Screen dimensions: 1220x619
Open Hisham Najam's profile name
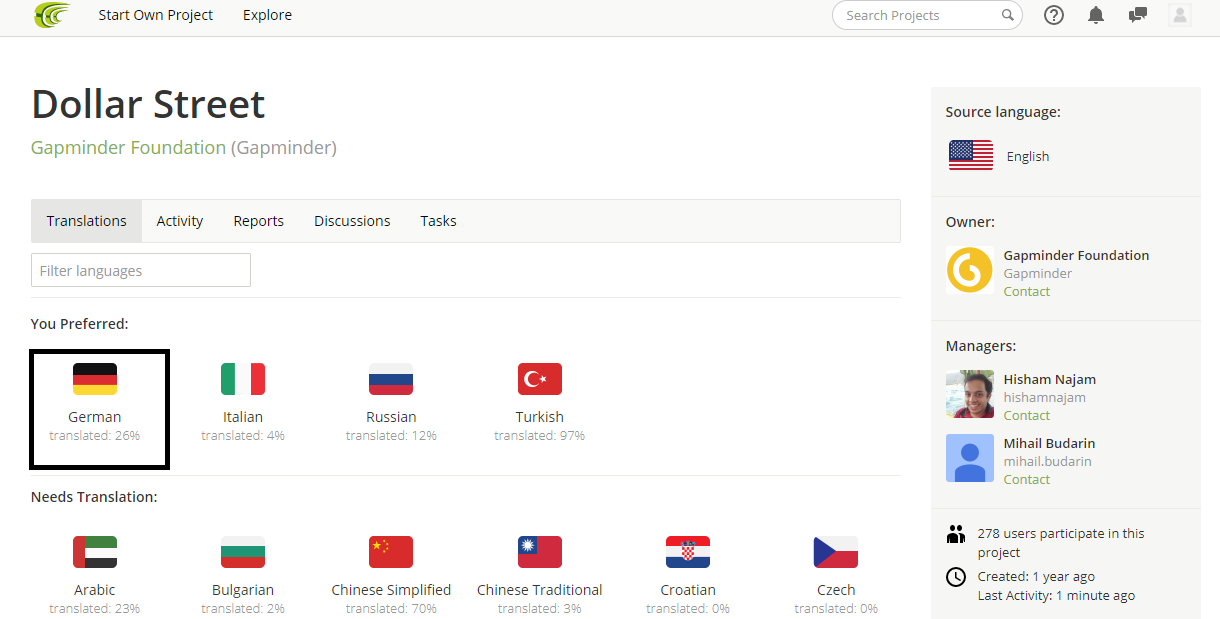pos(1050,379)
